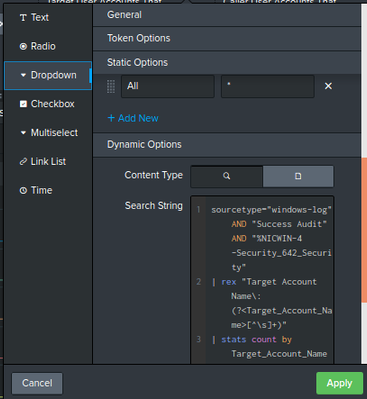Click inside the Search String editor
This screenshot has height=399, width=367.
262,280
